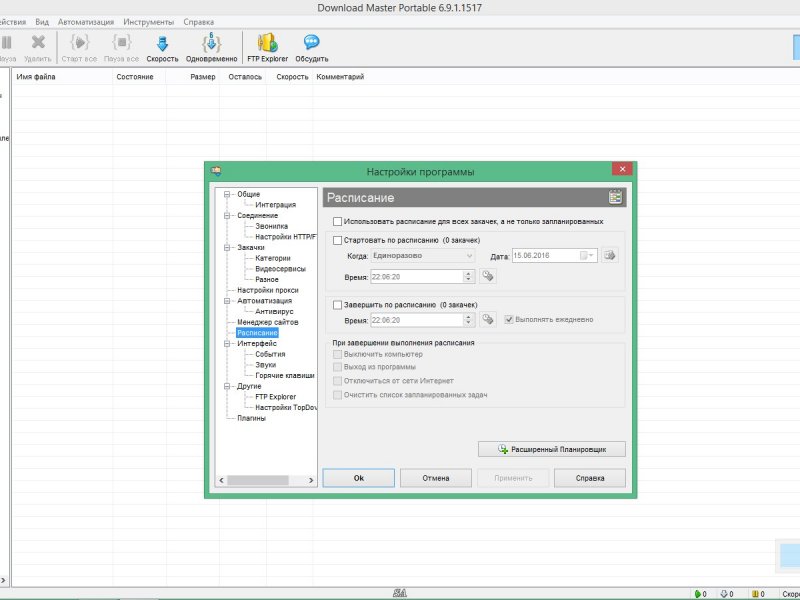The image size is (800, 600).
Task: Open the Инструменты menu
Action: pos(148,22)
